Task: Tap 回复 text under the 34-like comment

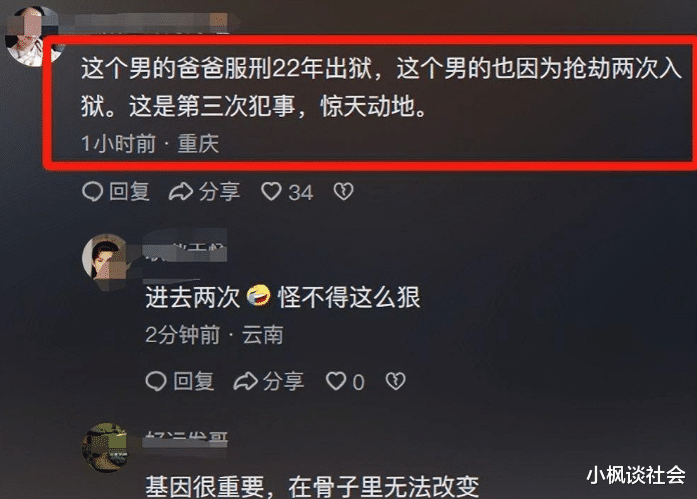Action: pyautogui.click(x=129, y=192)
